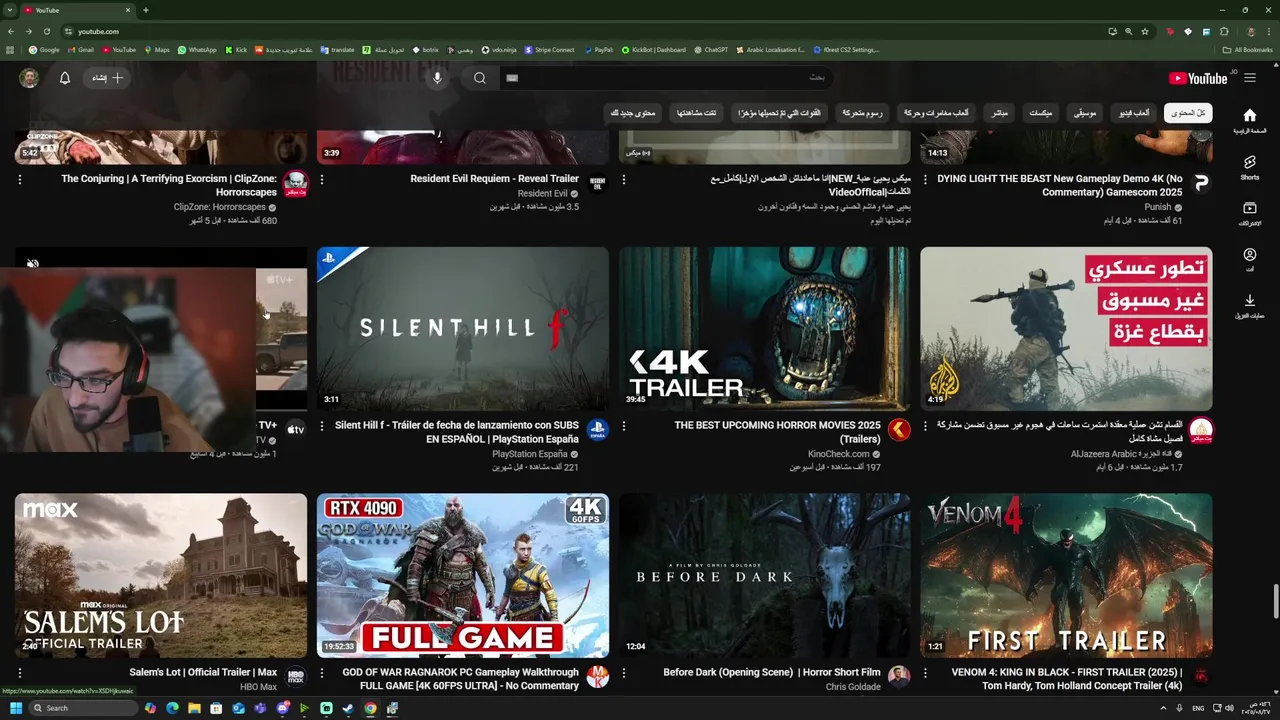Screen dimensions: 1280x720
Task: Open the Punish channel avatar
Action: (x=1201, y=183)
